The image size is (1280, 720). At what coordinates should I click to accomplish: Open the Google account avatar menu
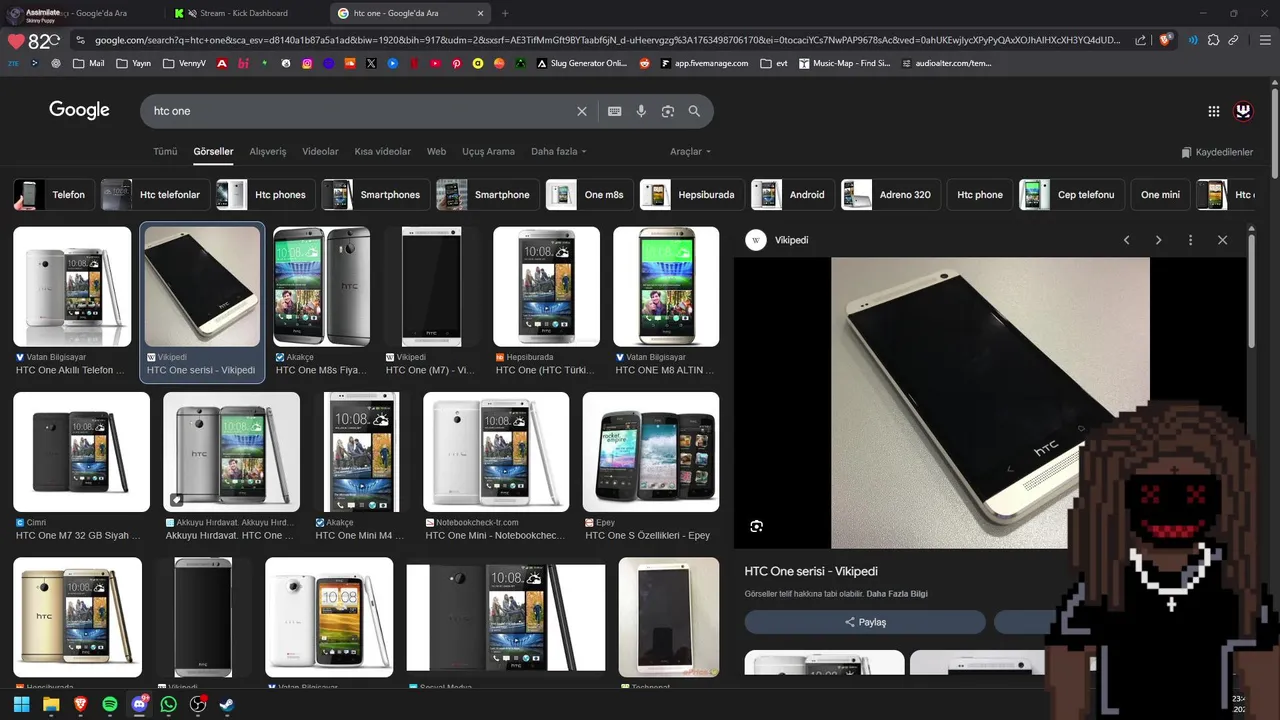(x=1244, y=111)
